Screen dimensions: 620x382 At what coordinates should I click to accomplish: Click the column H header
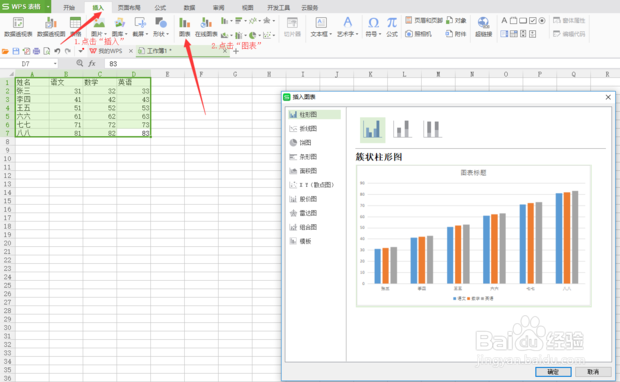point(269,74)
